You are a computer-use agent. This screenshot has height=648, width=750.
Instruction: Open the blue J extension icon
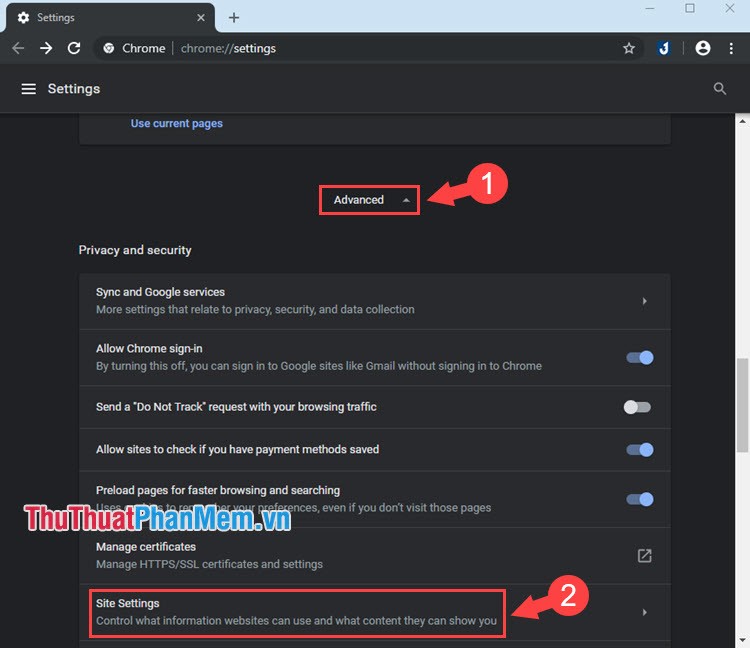tap(663, 48)
